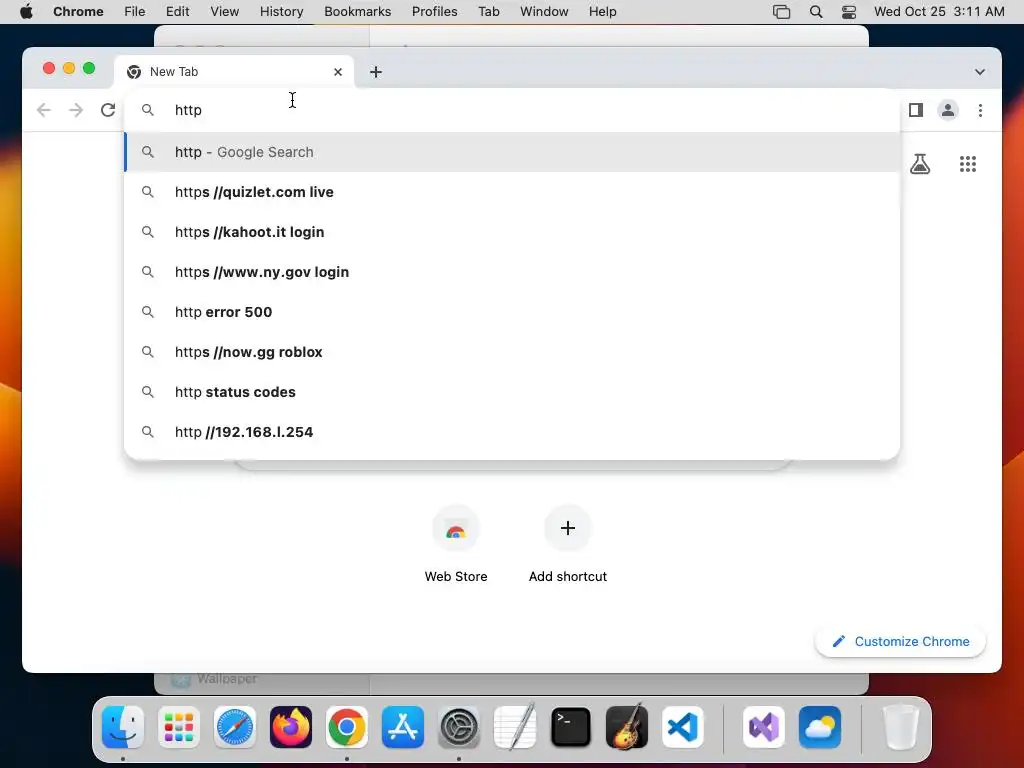Open Finder from the Dock
This screenshot has width=1024, height=768.
(123, 726)
